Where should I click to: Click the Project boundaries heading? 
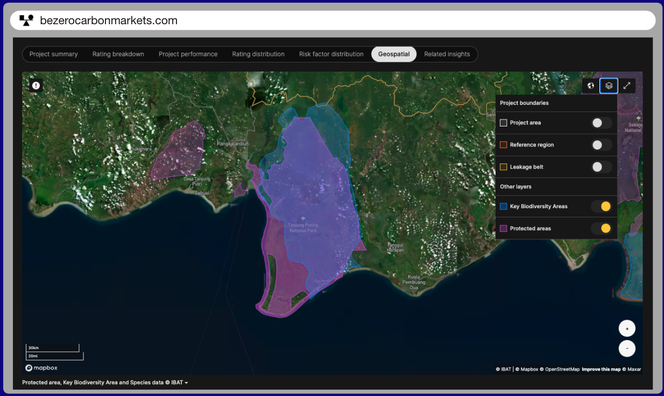524,103
